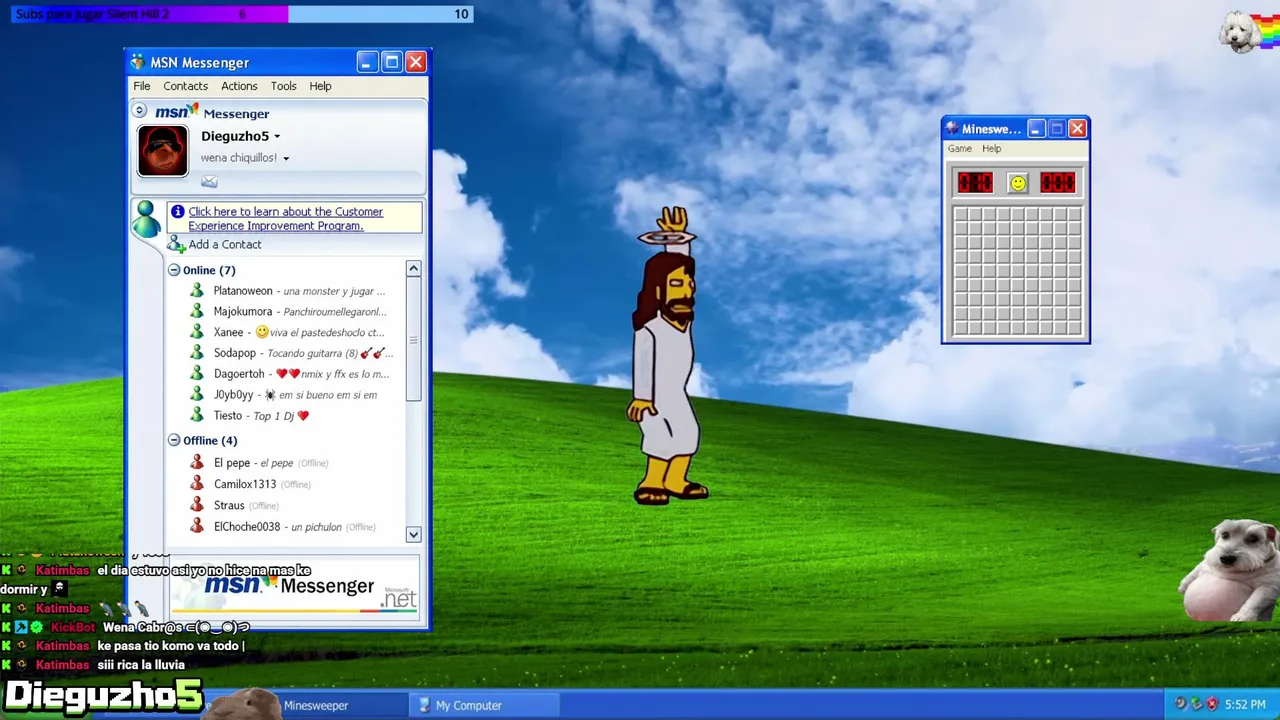Select the offline contact 'ElChoche0038'
Screen dimensions: 1280x720
tap(247, 527)
